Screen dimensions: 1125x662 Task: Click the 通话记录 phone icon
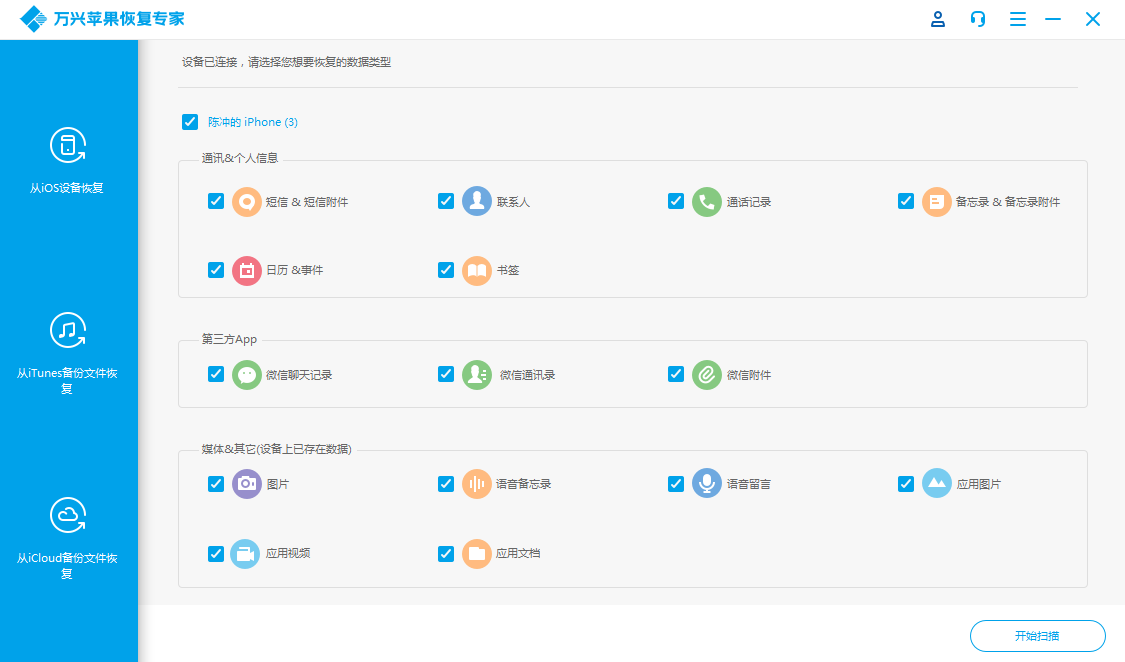pos(707,202)
